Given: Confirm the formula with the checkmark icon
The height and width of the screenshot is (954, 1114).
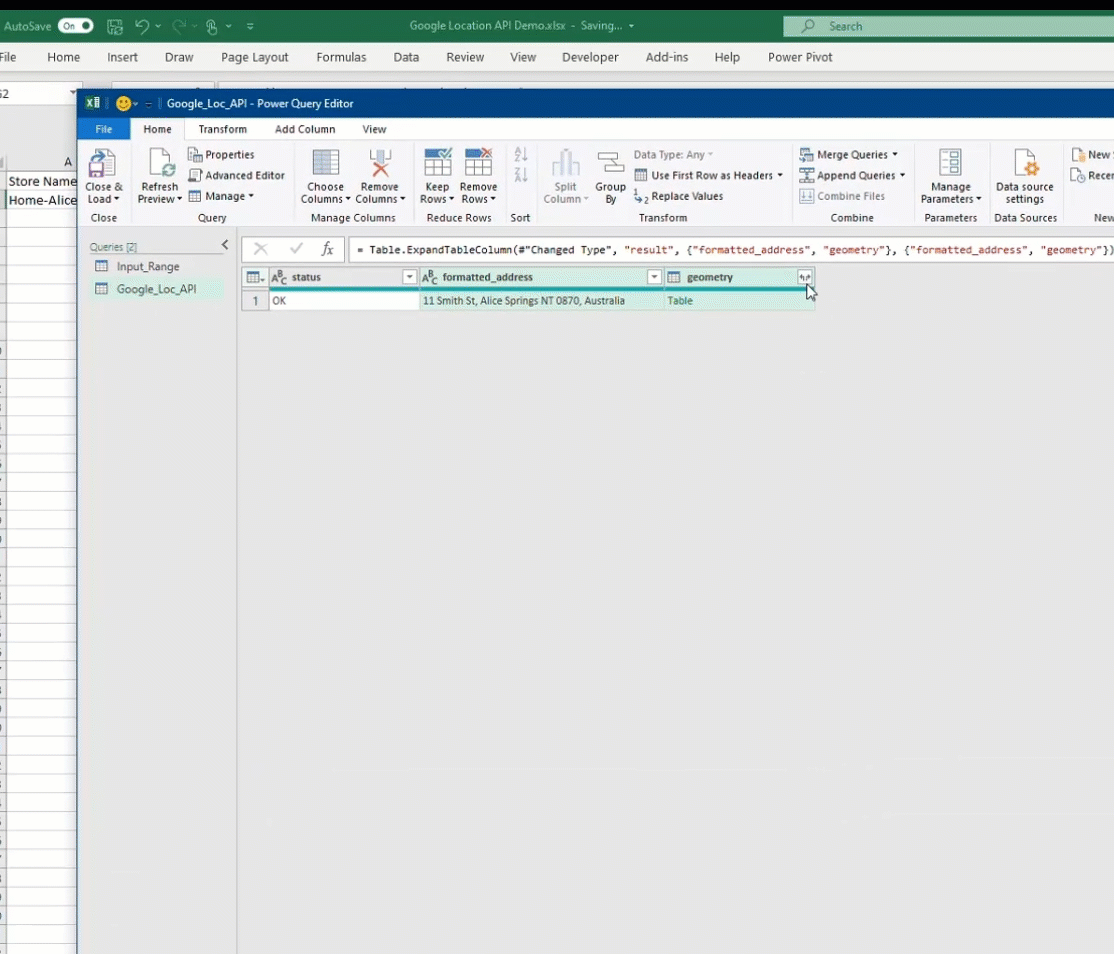Looking at the screenshot, I should 296,249.
